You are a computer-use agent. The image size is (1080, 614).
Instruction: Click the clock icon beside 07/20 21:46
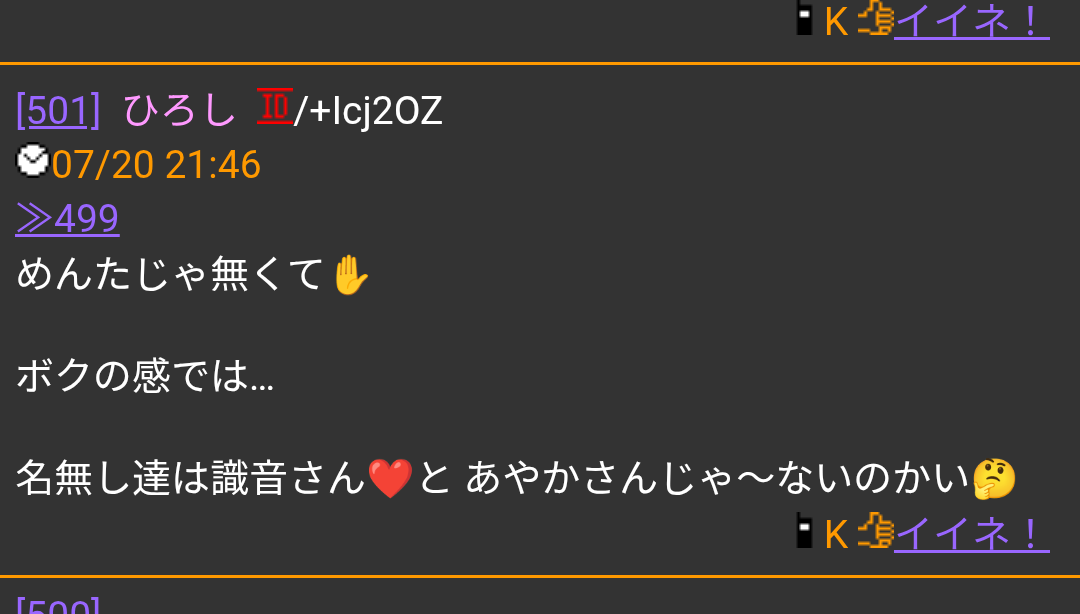[x=32, y=161]
